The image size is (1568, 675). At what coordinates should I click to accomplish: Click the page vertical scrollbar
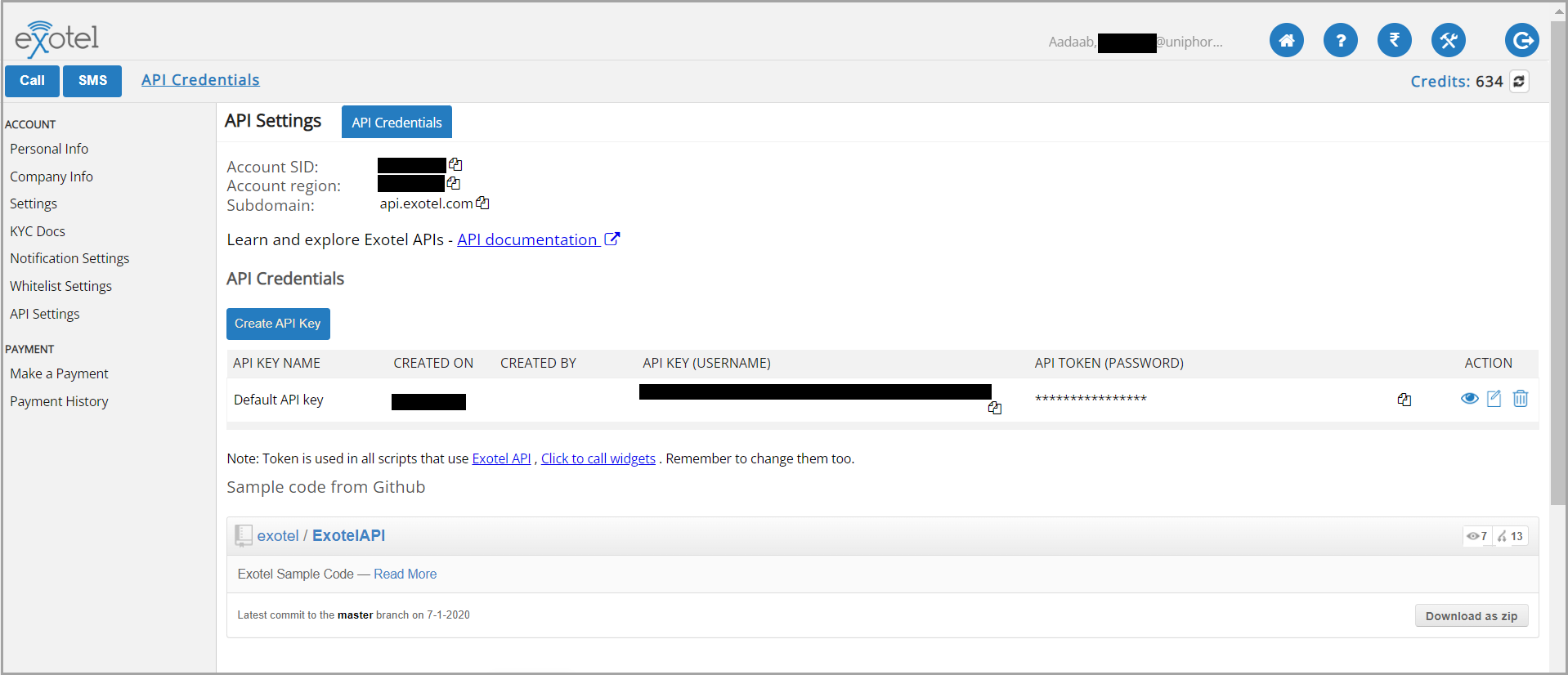click(x=1558, y=262)
